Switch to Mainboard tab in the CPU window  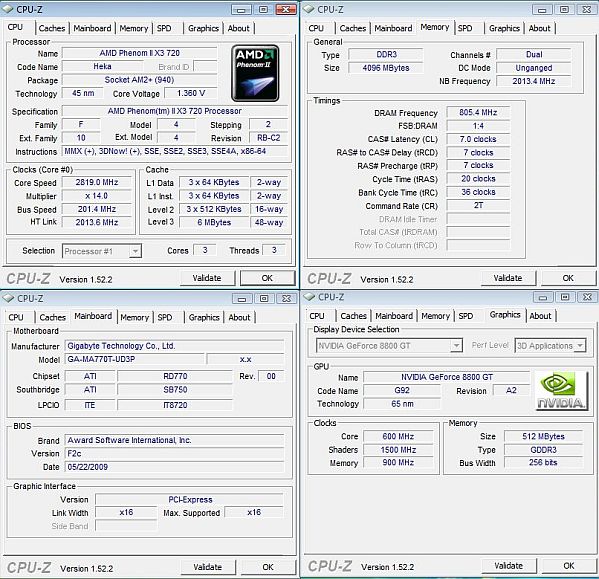point(92,28)
